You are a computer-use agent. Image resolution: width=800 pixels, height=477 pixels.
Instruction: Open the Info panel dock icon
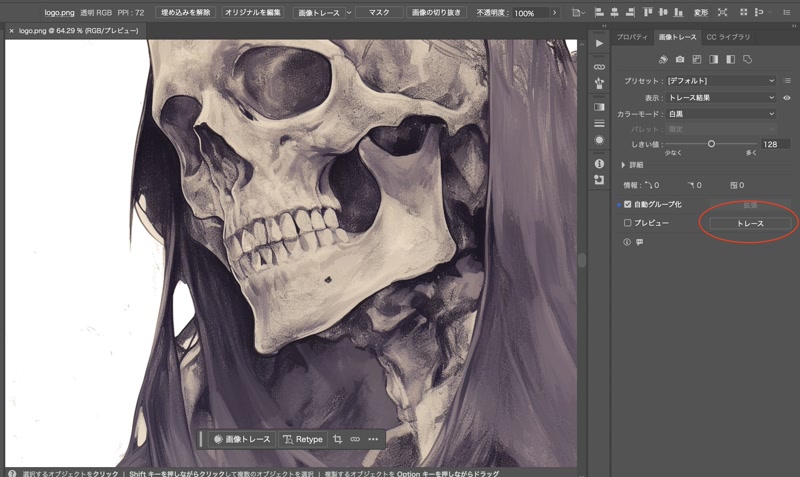599,163
